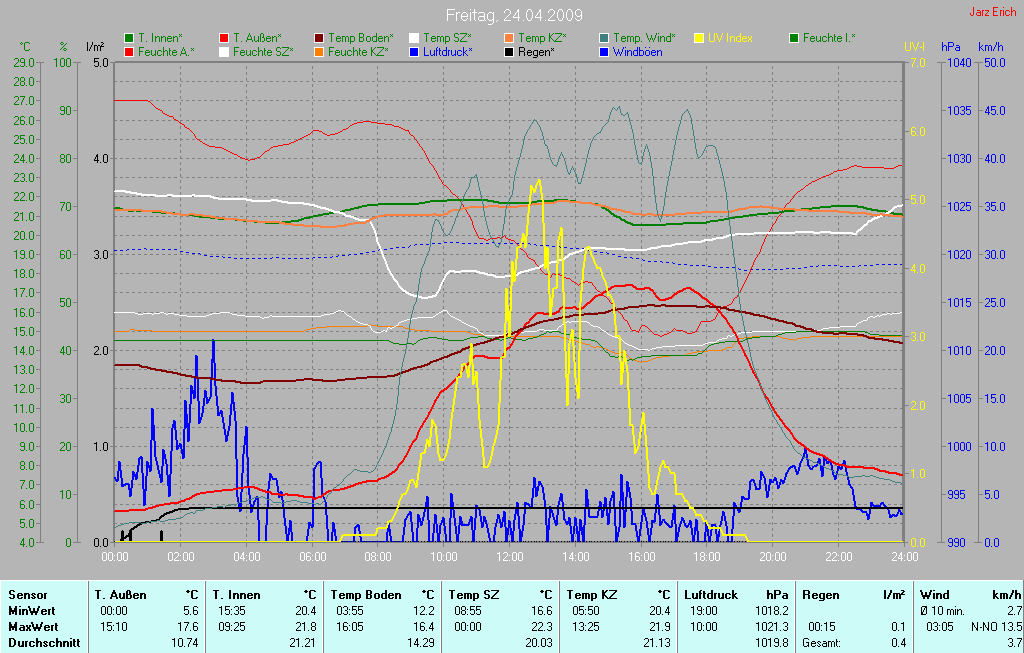Click the black Regen legend swatch
1024x653 pixels.
click(508, 51)
